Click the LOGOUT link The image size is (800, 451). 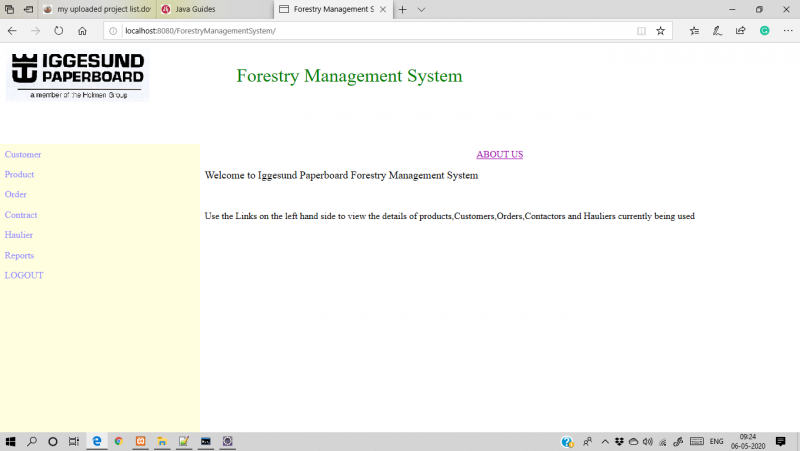(24, 275)
